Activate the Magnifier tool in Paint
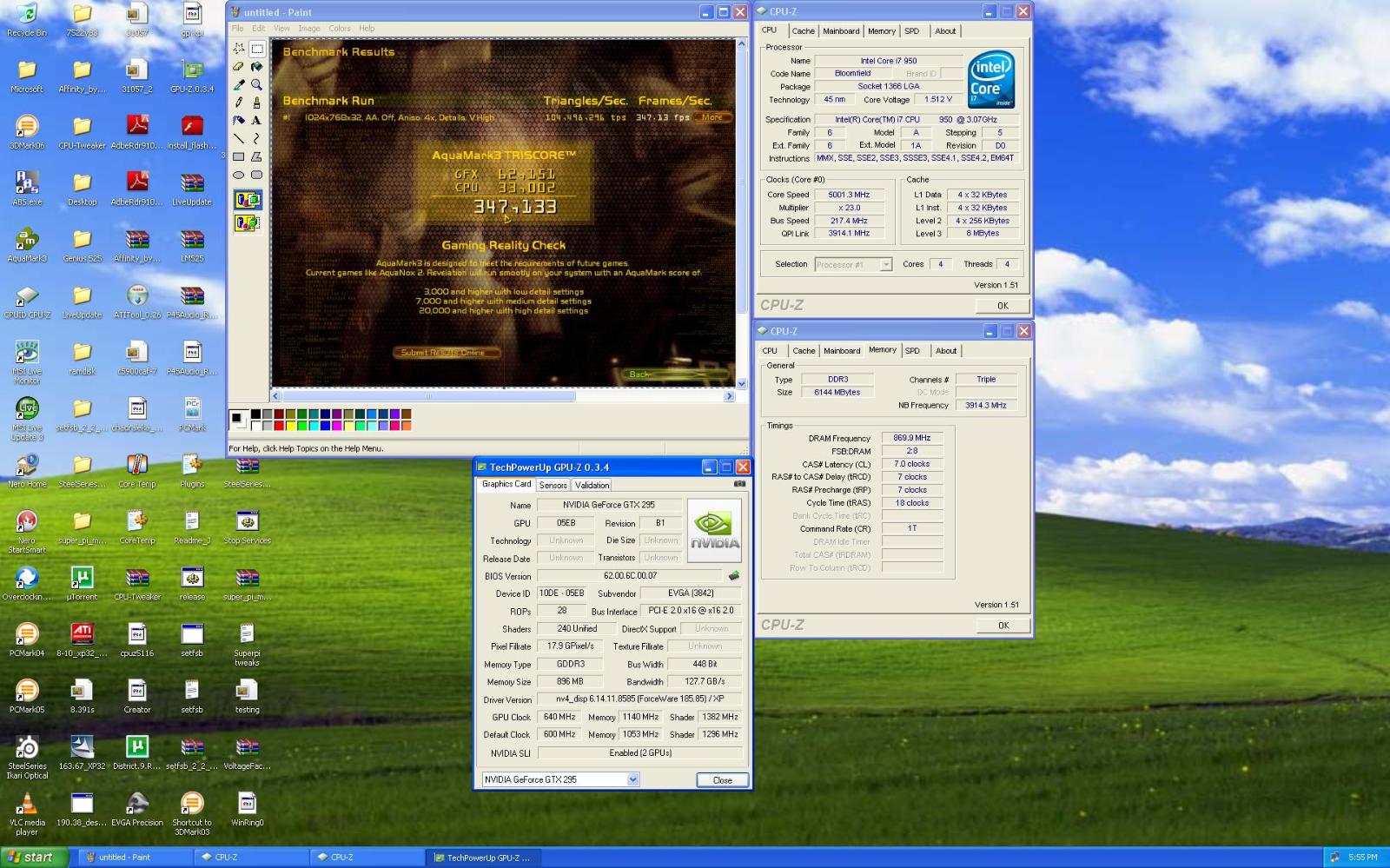 257,84
